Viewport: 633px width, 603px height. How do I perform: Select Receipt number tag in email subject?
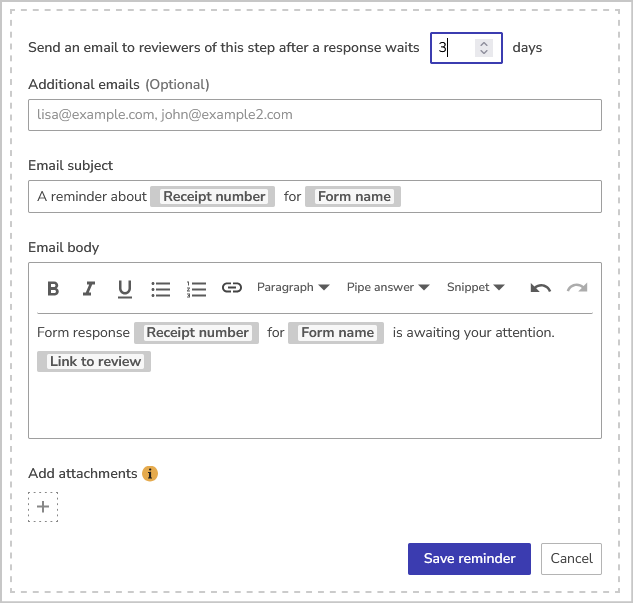tap(213, 197)
